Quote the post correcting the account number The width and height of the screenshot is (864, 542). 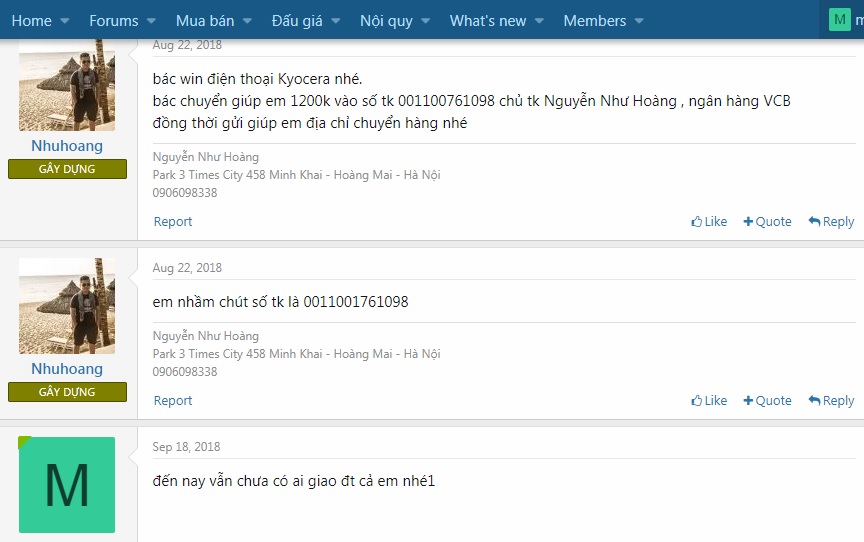coord(767,401)
